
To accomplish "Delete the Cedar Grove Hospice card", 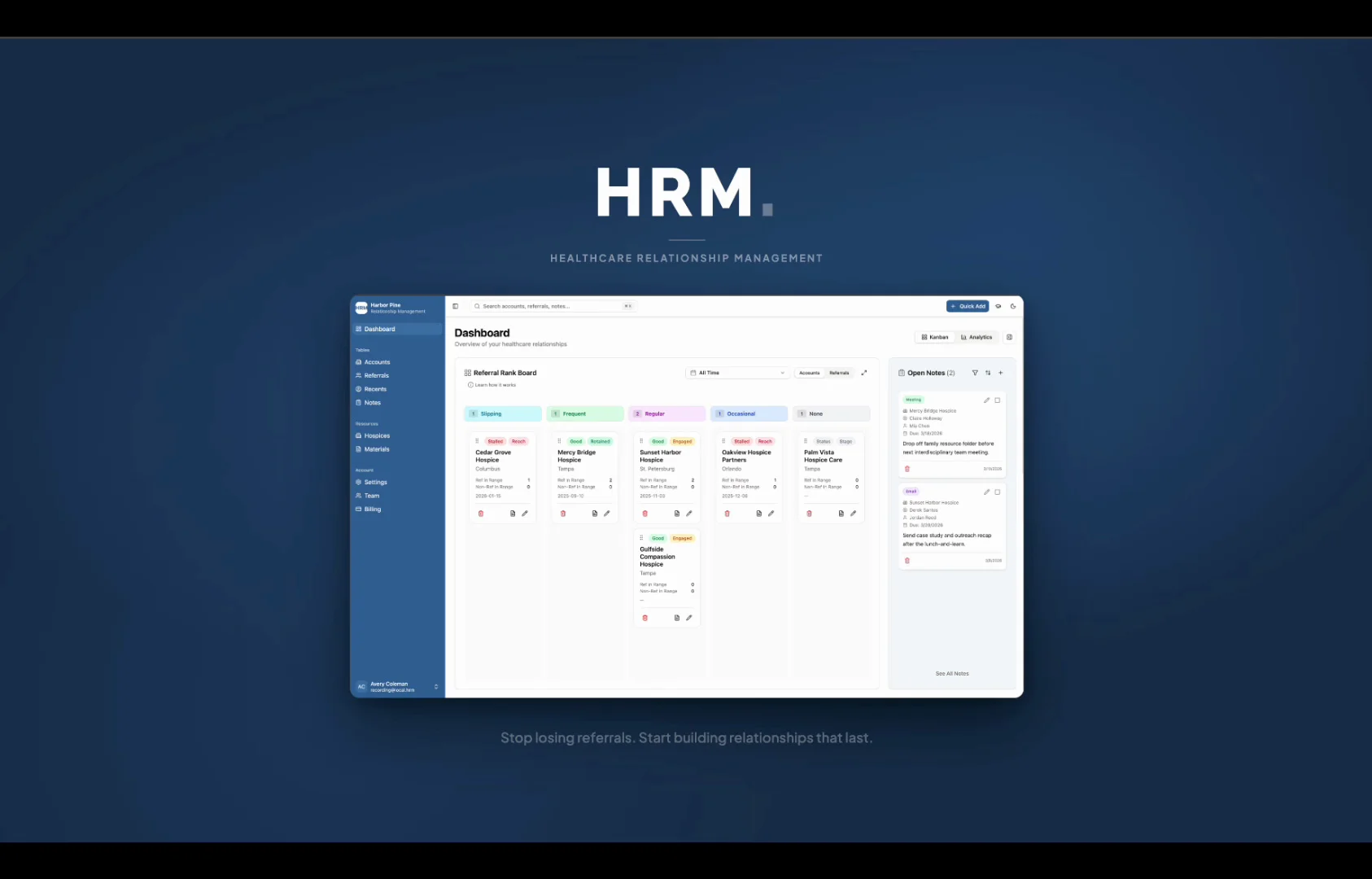I will click(x=481, y=514).
